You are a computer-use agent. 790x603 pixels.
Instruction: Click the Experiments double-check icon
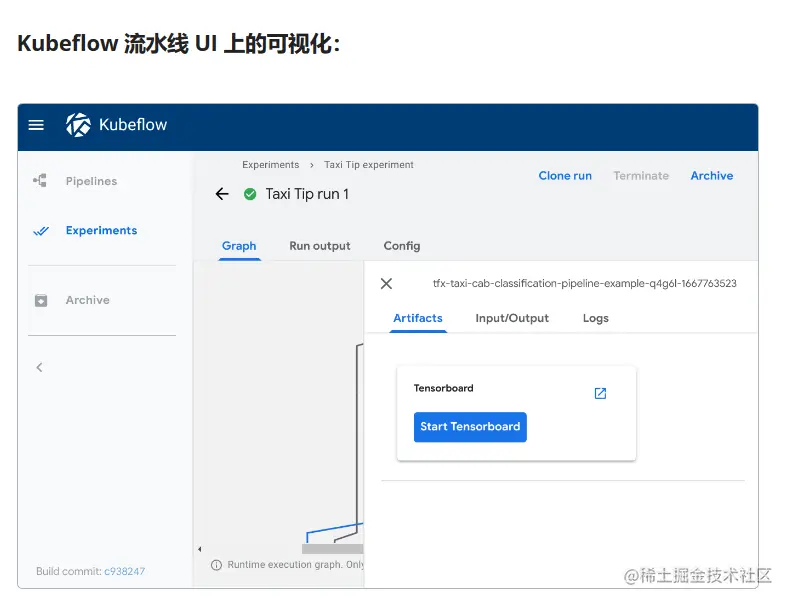(41, 231)
